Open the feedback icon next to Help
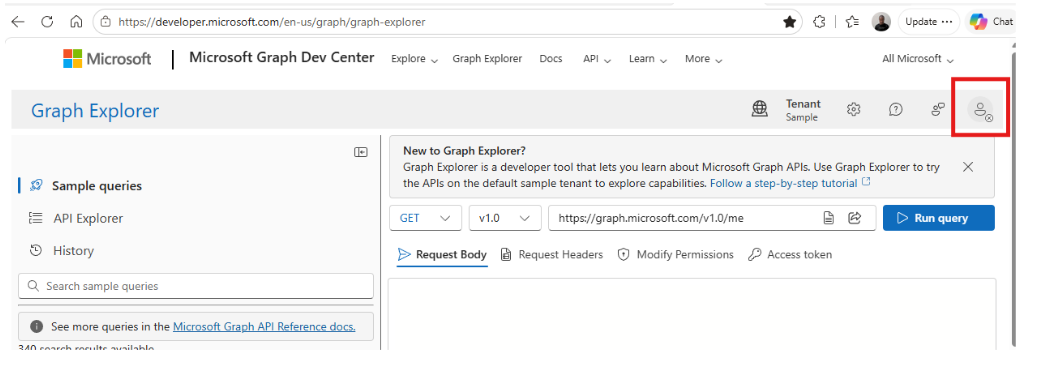This screenshot has width=1048, height=378. point(938,109)
